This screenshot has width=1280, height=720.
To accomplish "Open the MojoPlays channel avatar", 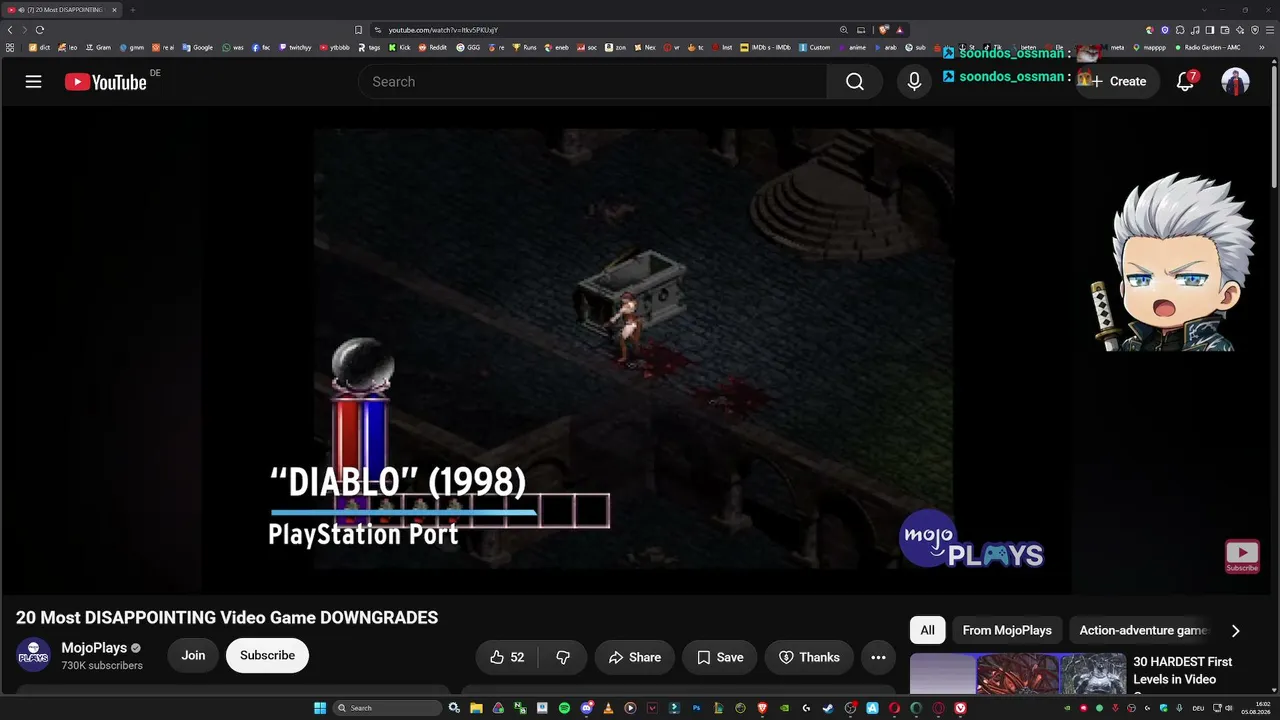I will click(x=34, y=656).
